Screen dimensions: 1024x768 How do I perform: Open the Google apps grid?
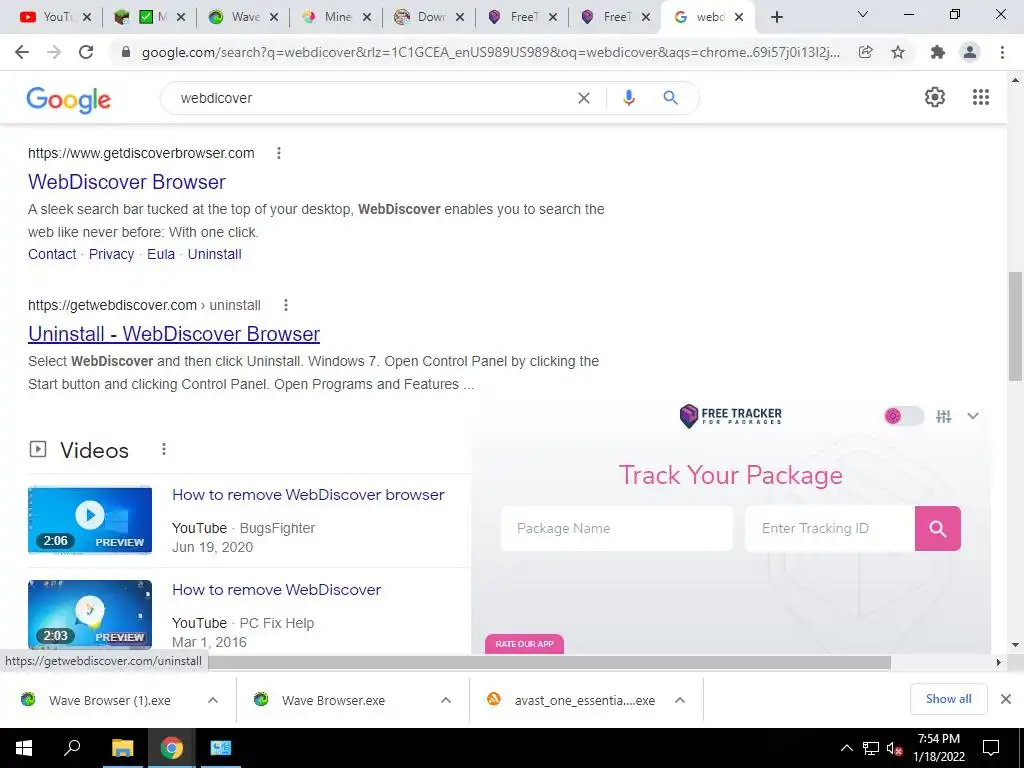click(x=981, y=97)
